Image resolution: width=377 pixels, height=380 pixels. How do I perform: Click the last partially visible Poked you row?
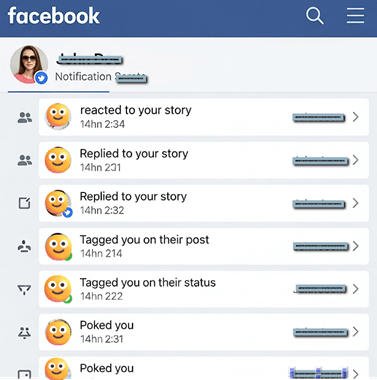pos(204,368)
